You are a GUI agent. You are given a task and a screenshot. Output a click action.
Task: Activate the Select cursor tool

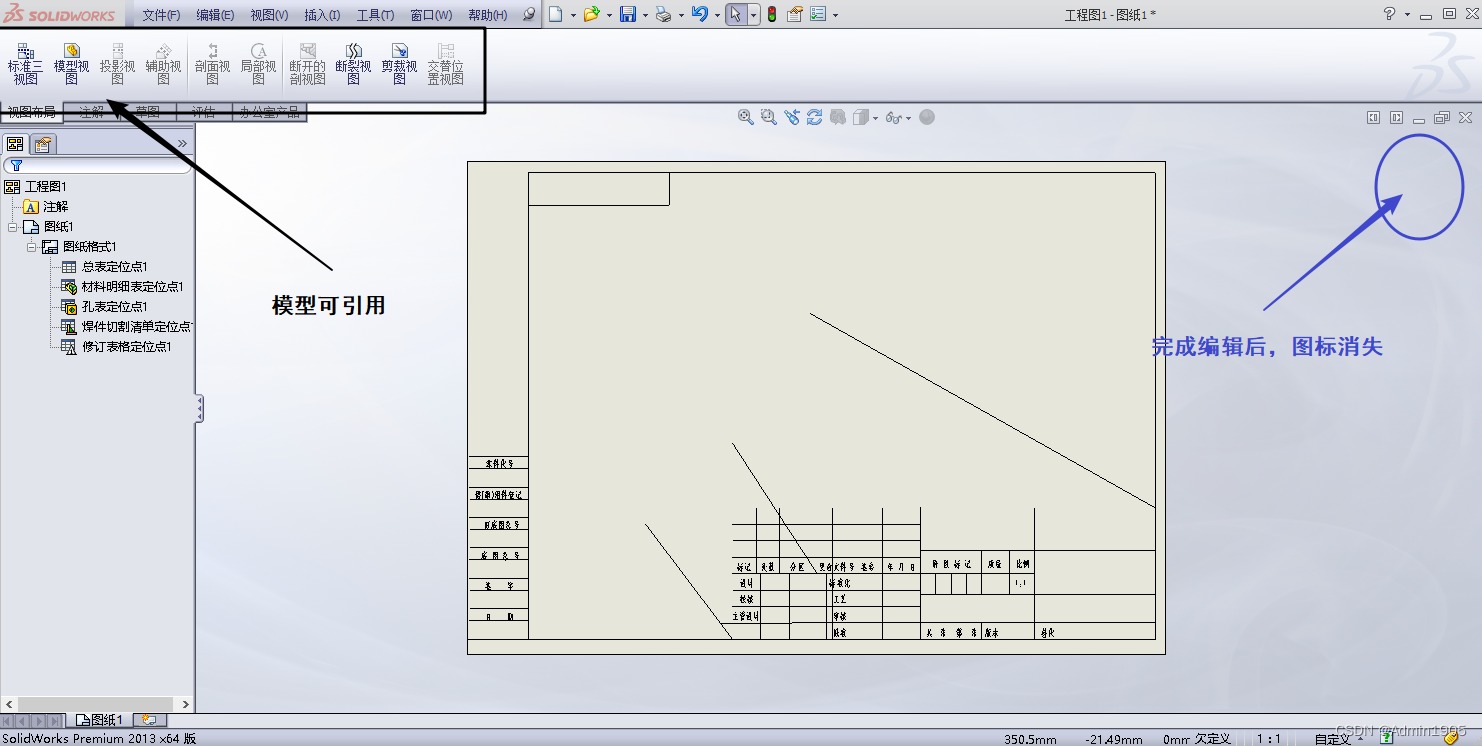pyautogui.click(x=736, y=14)
